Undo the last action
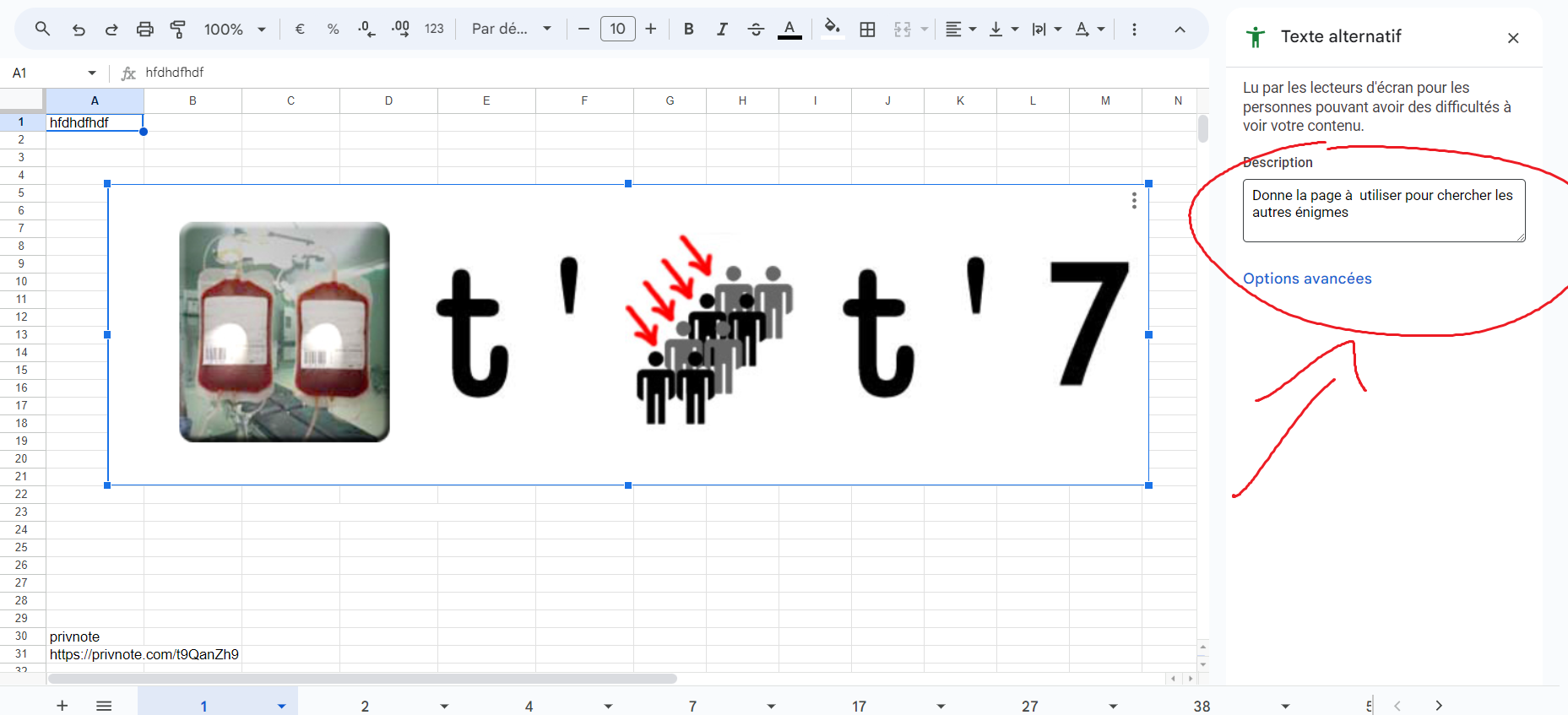Screen dimensions: 1568x715 (79, 29)
